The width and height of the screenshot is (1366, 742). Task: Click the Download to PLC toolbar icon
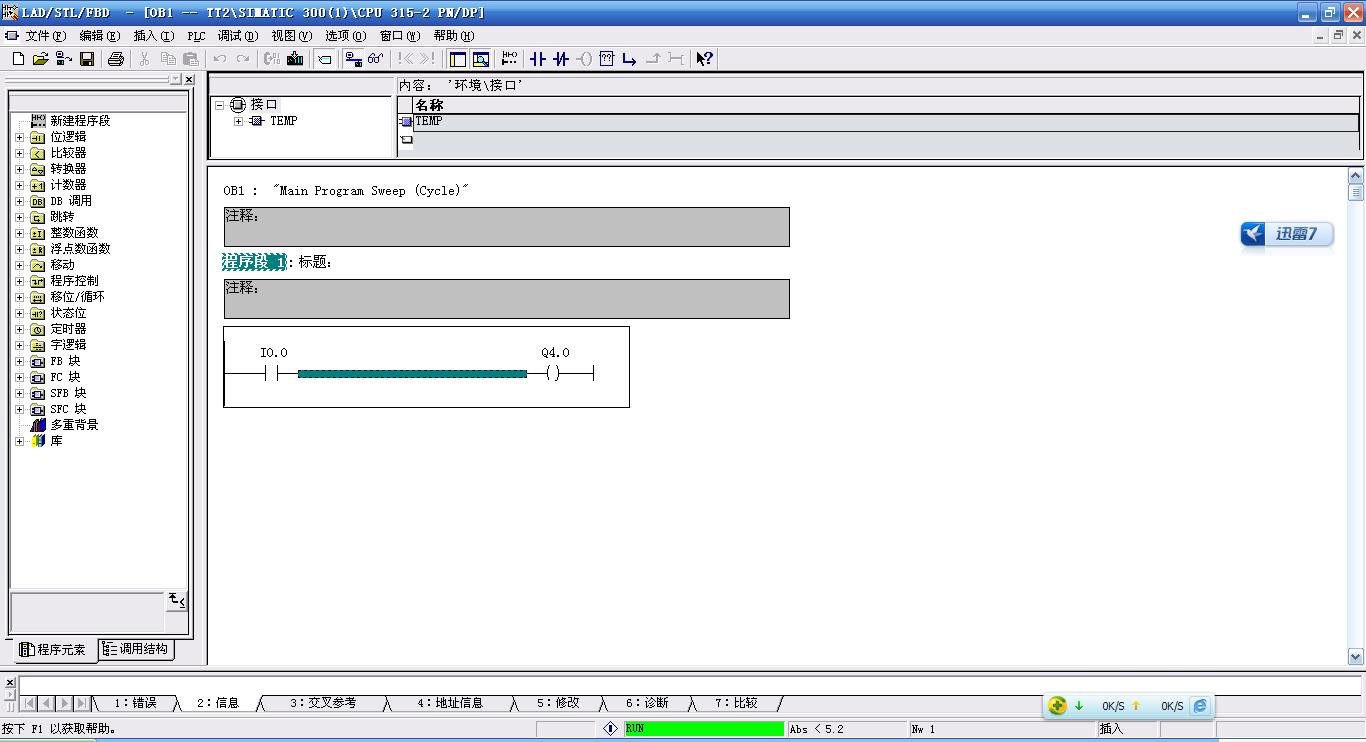coord(295,59)
